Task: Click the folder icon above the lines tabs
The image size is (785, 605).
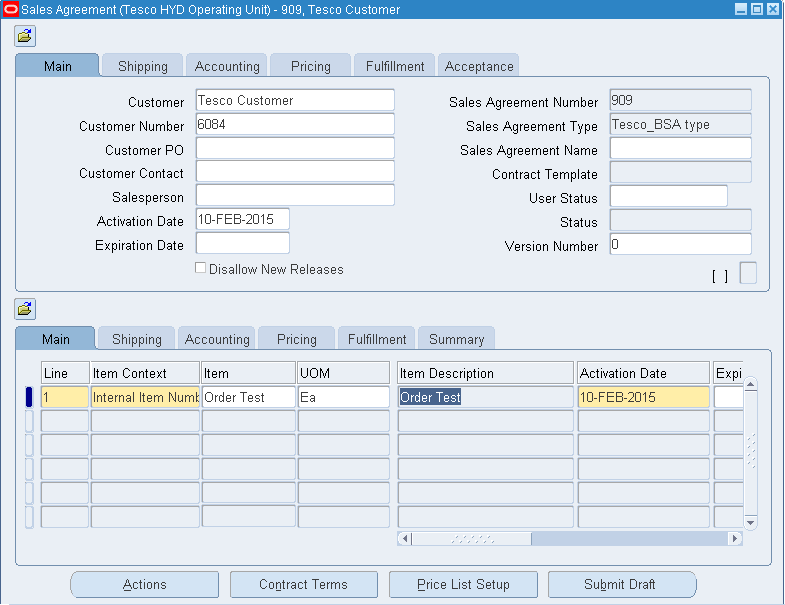Action: 25,309
